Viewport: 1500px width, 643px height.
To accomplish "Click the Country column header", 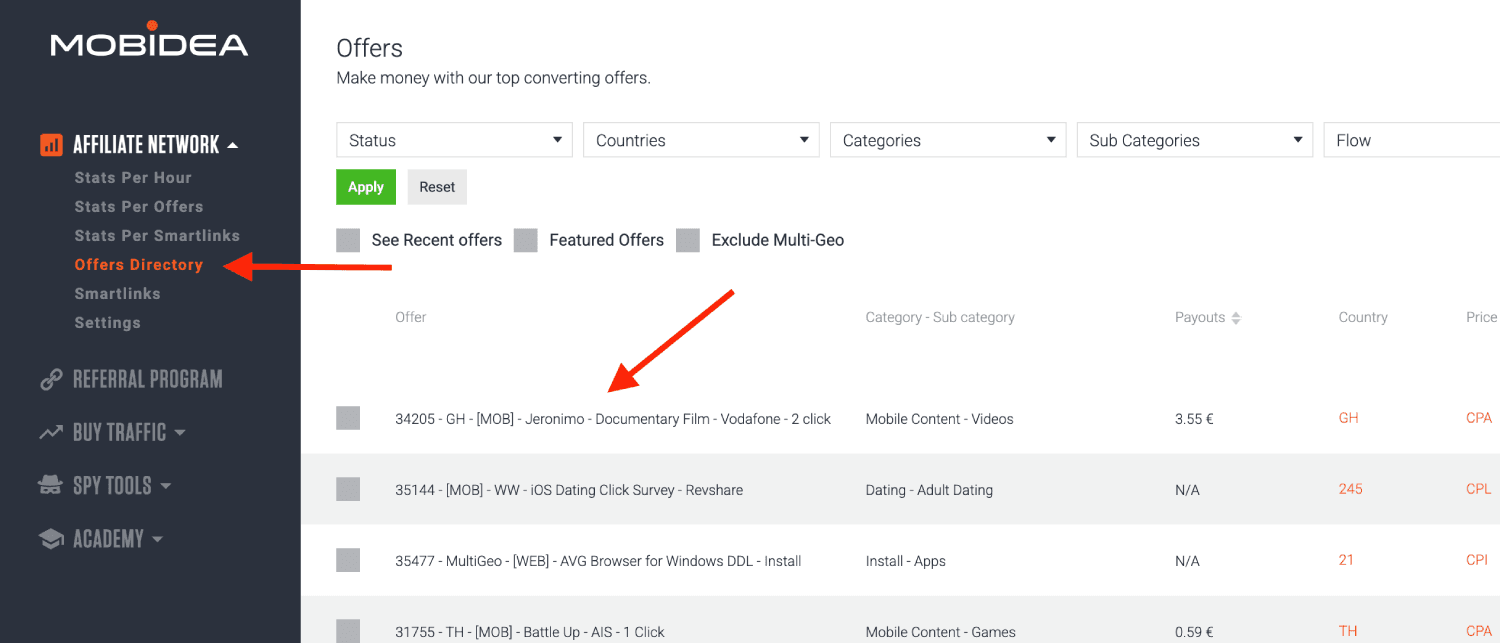I will coord(1363,317).
